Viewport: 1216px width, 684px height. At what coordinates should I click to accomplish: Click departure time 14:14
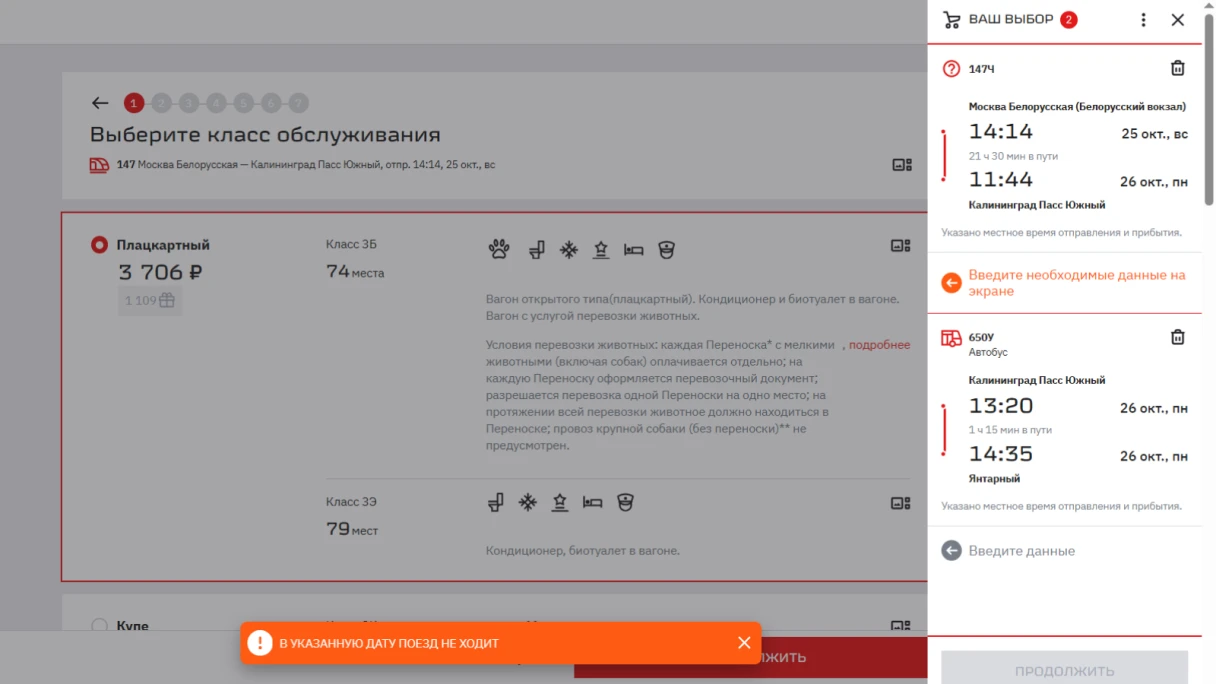pyautogui.click(x=1001, y=132)
